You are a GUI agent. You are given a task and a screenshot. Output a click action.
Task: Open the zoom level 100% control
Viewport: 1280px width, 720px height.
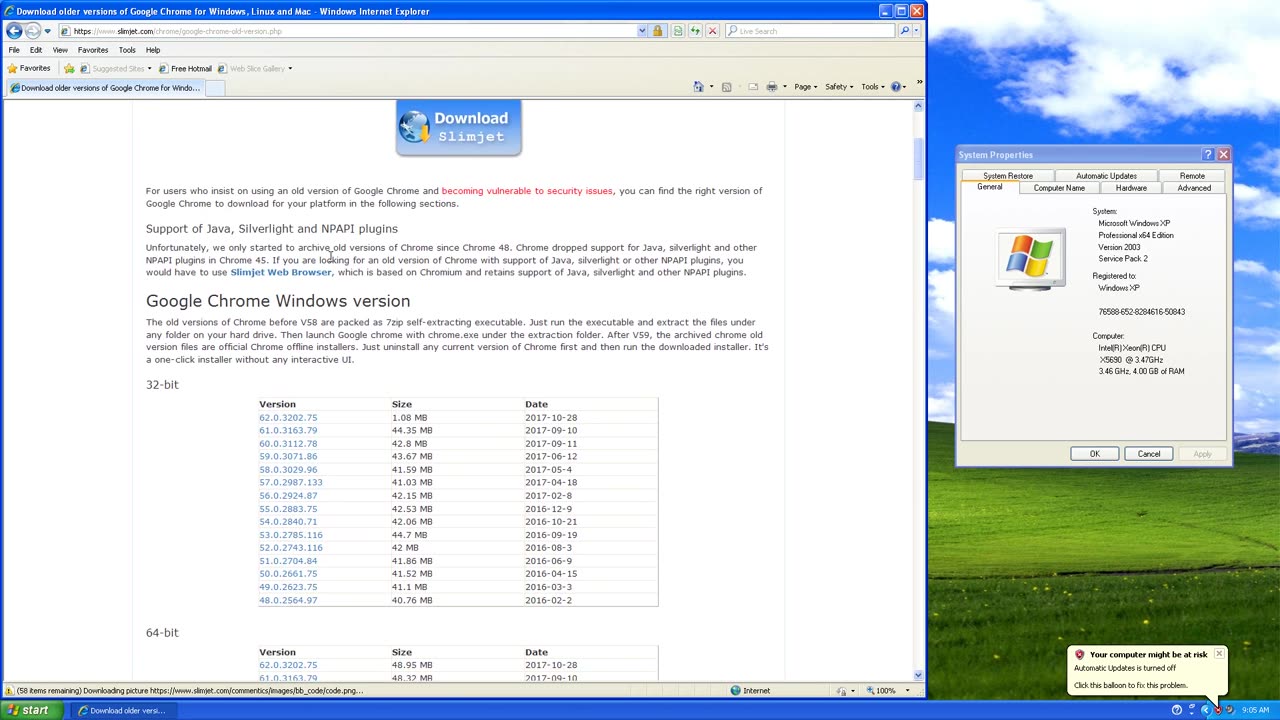pos(890,691)
